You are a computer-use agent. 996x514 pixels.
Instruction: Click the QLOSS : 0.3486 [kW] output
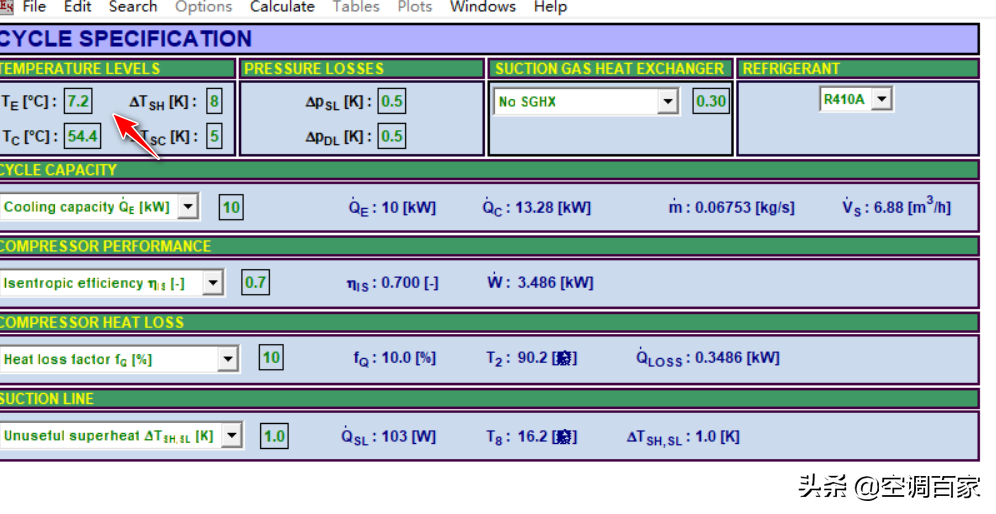[708, 358]
